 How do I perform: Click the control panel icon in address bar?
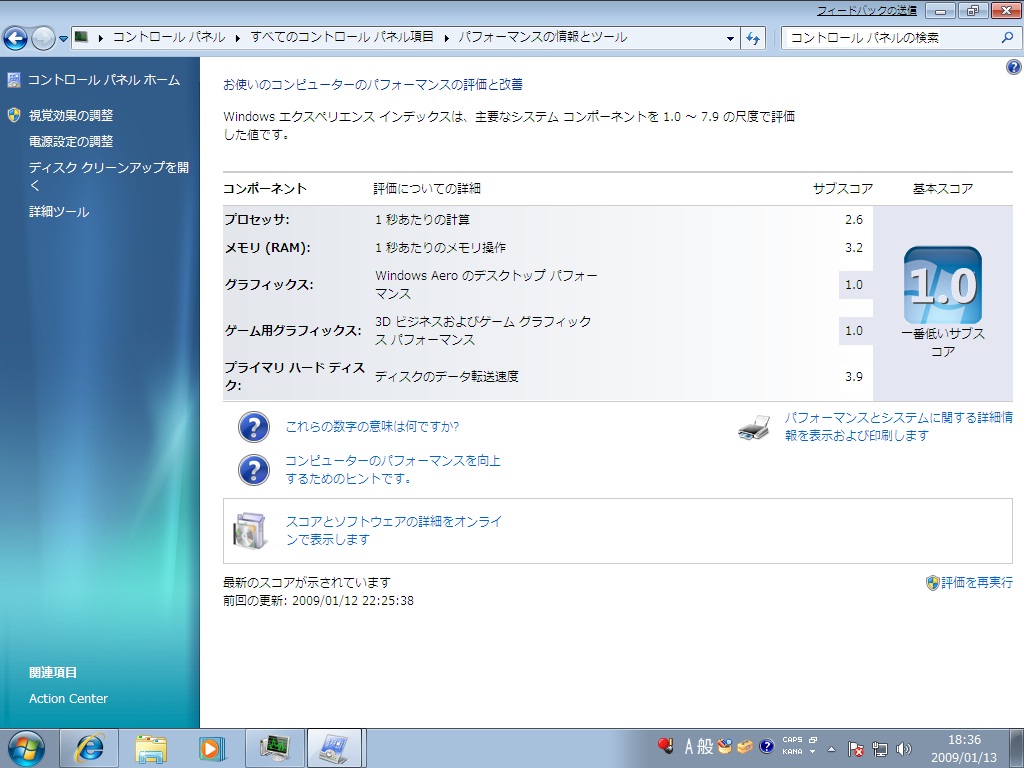click(x=81, y=37)
